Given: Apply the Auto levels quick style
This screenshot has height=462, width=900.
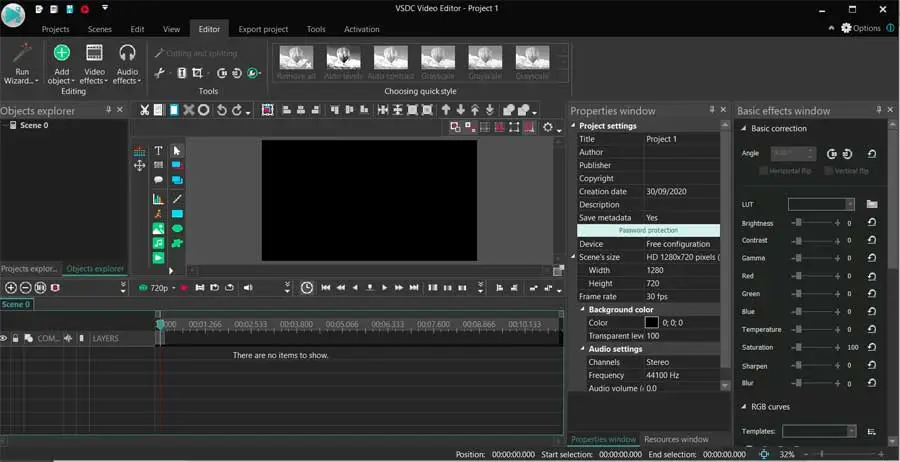Looking at the screenshot, I should point(344,61).
